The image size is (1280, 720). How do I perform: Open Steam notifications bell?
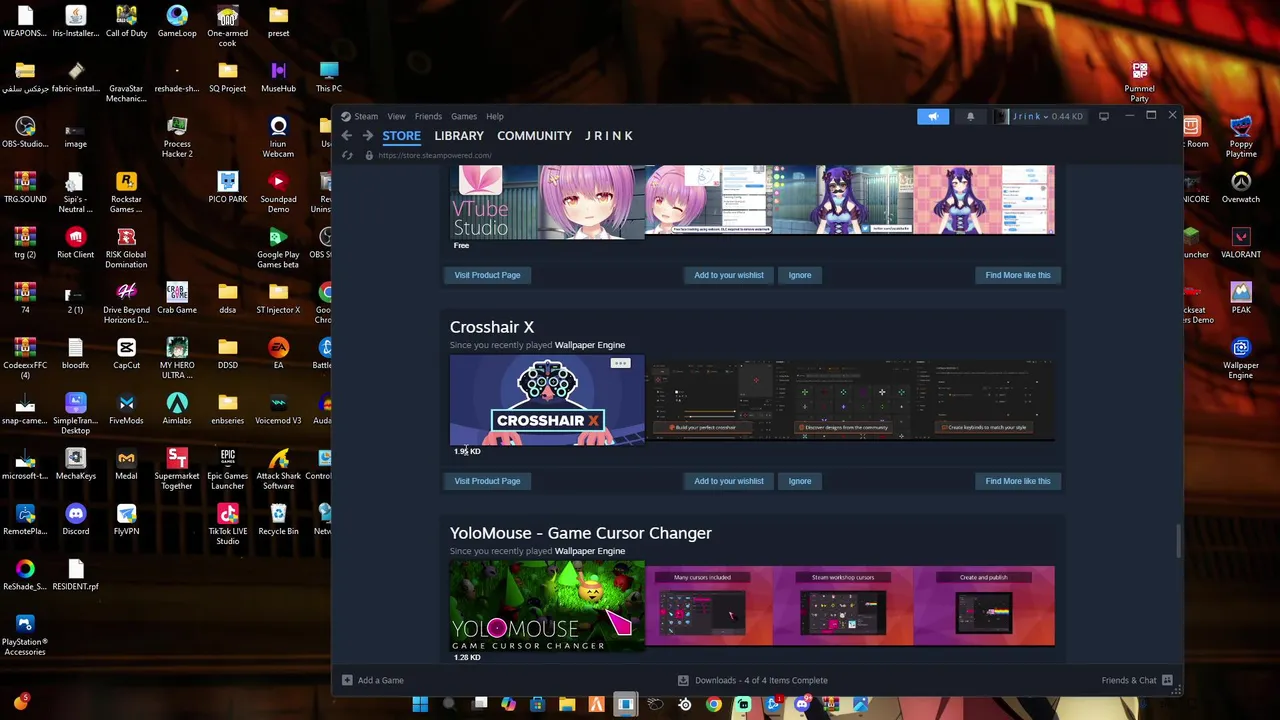tap(970, 116)
